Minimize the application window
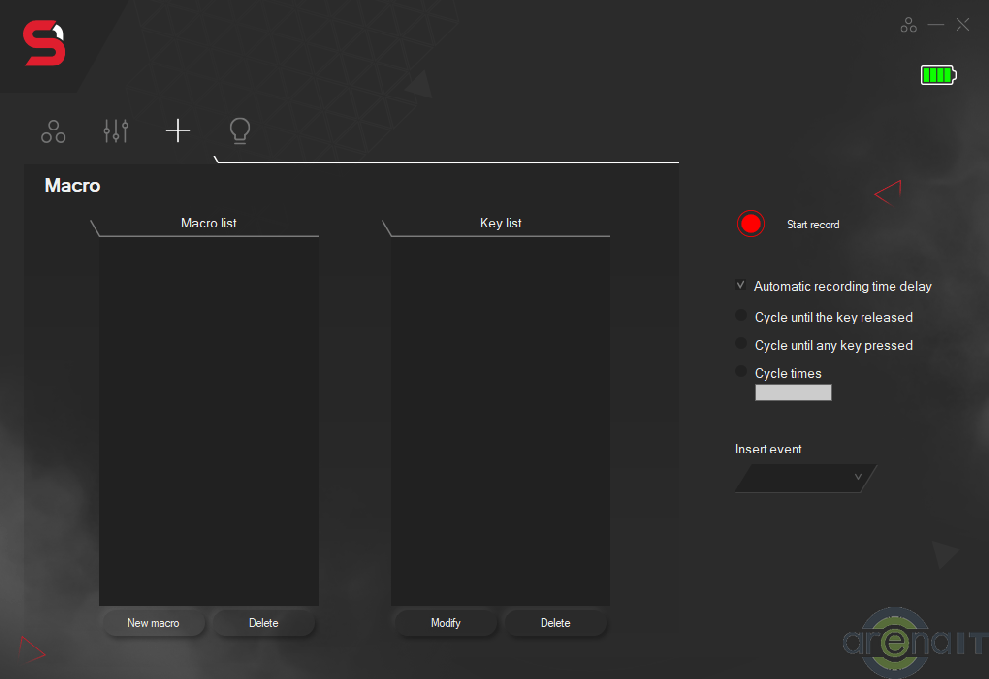 coord(936,25)
